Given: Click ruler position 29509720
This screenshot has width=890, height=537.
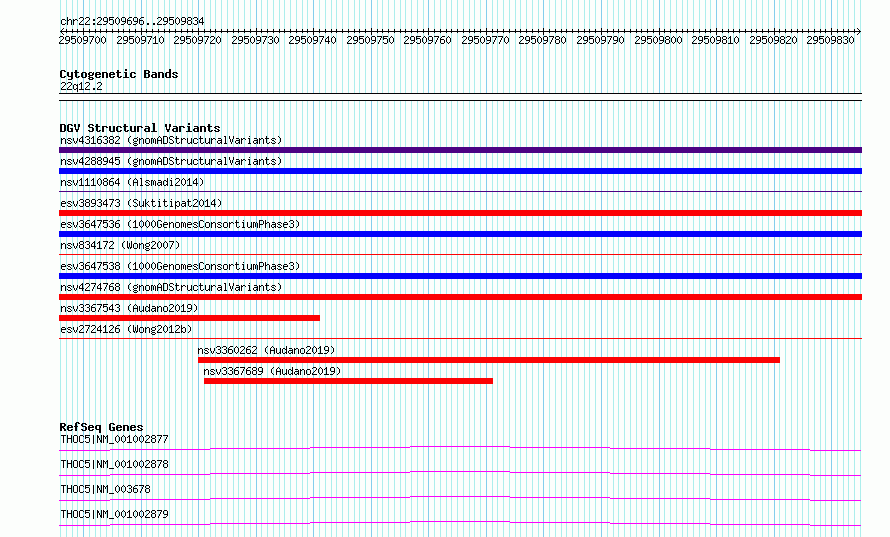Looking at the screenshot, I should coord(198,40).
